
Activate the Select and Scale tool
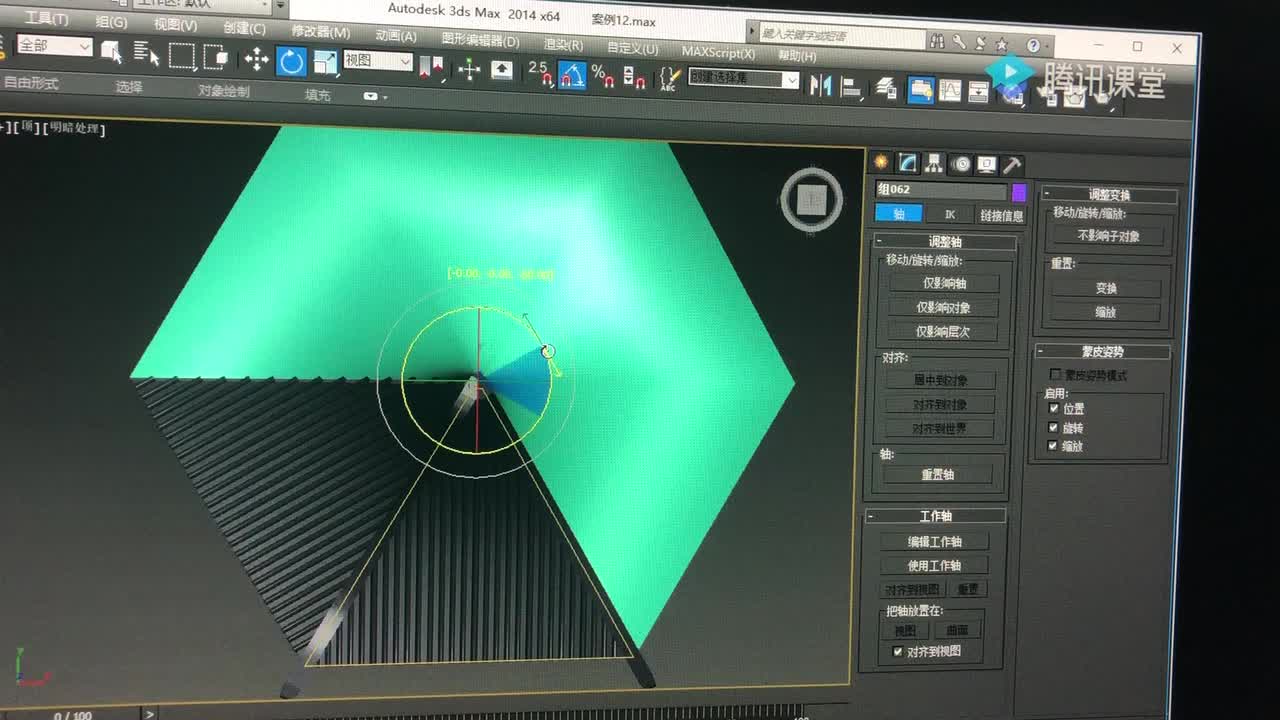[x=325, y=63]
